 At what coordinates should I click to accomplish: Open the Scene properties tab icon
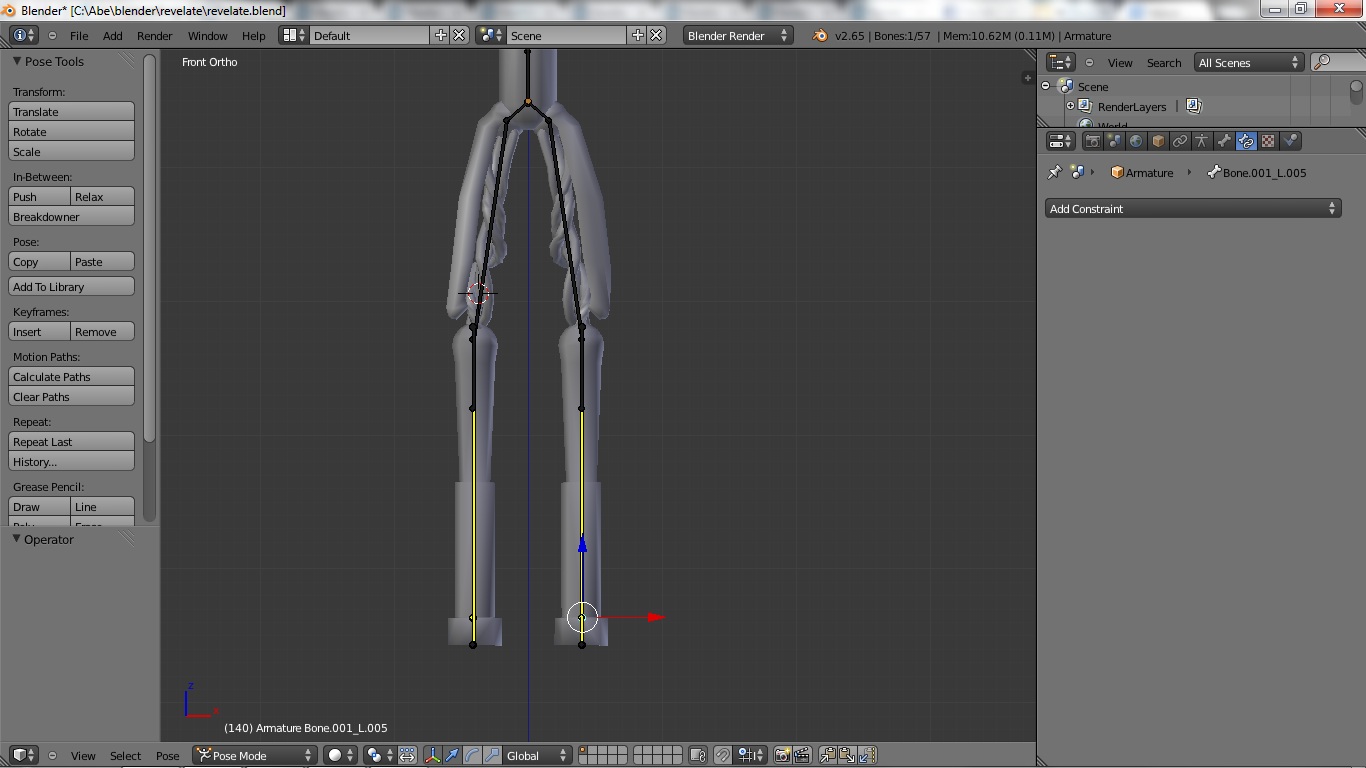tap(1114, 141)
